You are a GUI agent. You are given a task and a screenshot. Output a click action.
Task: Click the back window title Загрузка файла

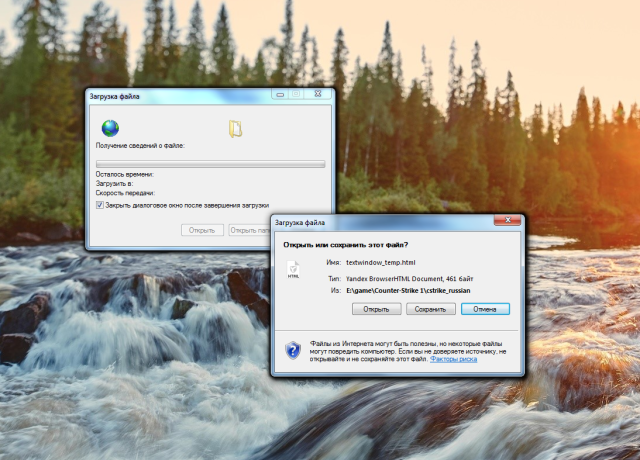[x=114, y=96]
